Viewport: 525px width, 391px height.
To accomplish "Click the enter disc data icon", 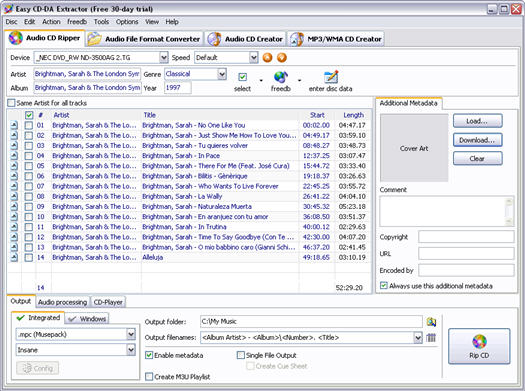I will (x=331, y=77).
